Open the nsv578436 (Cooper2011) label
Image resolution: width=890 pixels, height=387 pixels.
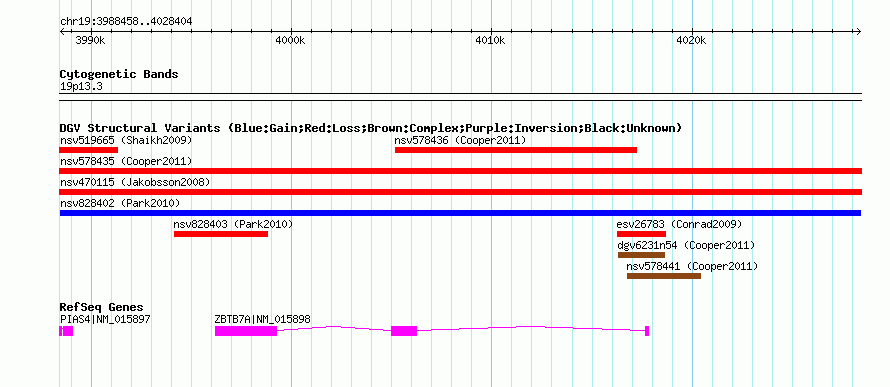pos(460,140)
